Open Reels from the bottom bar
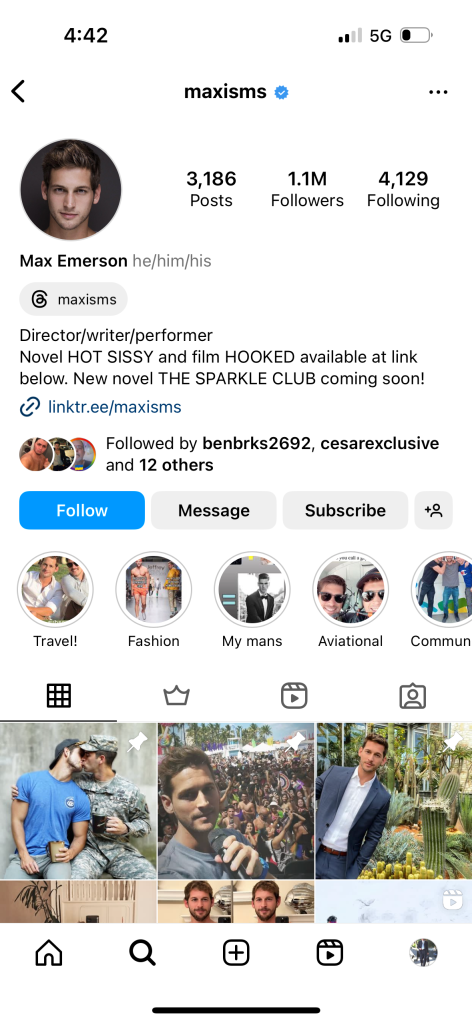Screen dimensions: 472x1023 point(330,953)
